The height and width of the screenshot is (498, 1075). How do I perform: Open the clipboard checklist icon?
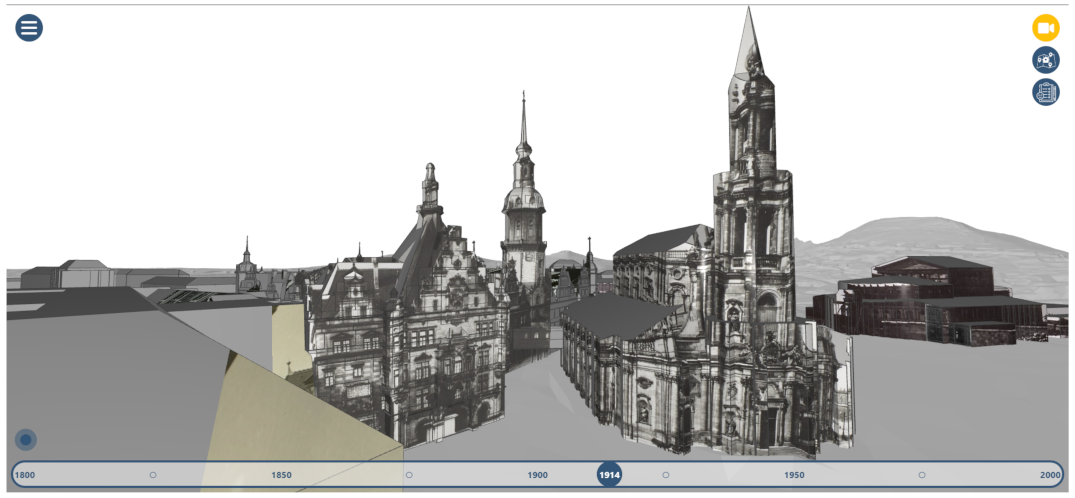coord(1046,92)
